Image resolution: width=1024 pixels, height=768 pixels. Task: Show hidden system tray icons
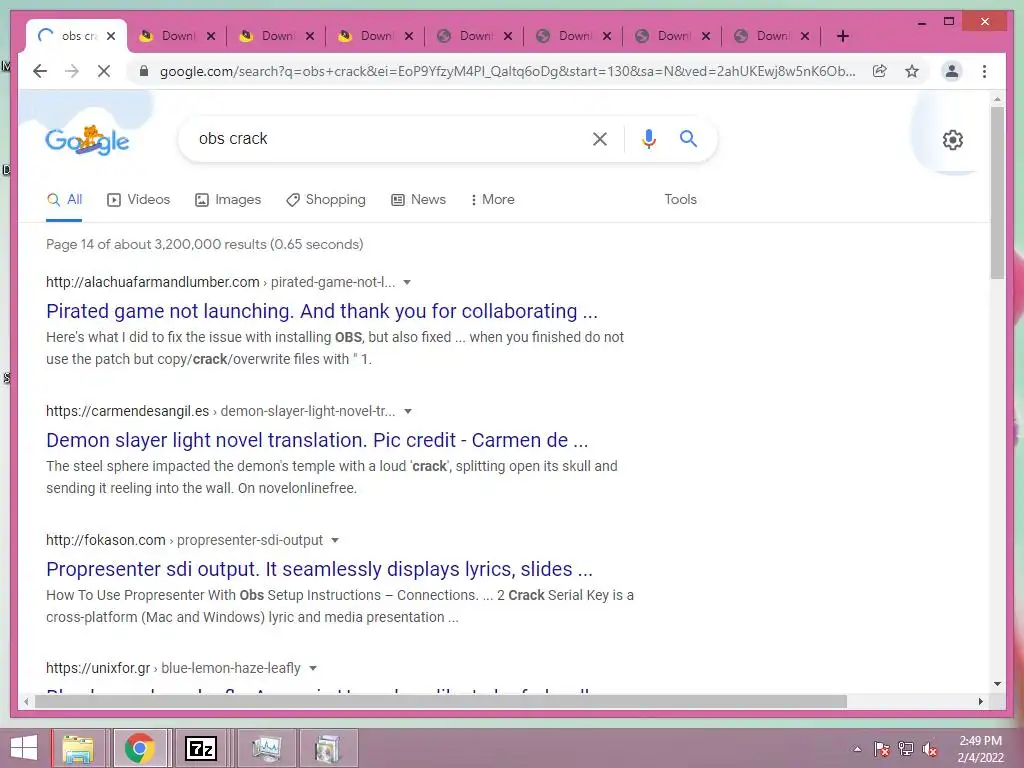click(x=857, y=749)
